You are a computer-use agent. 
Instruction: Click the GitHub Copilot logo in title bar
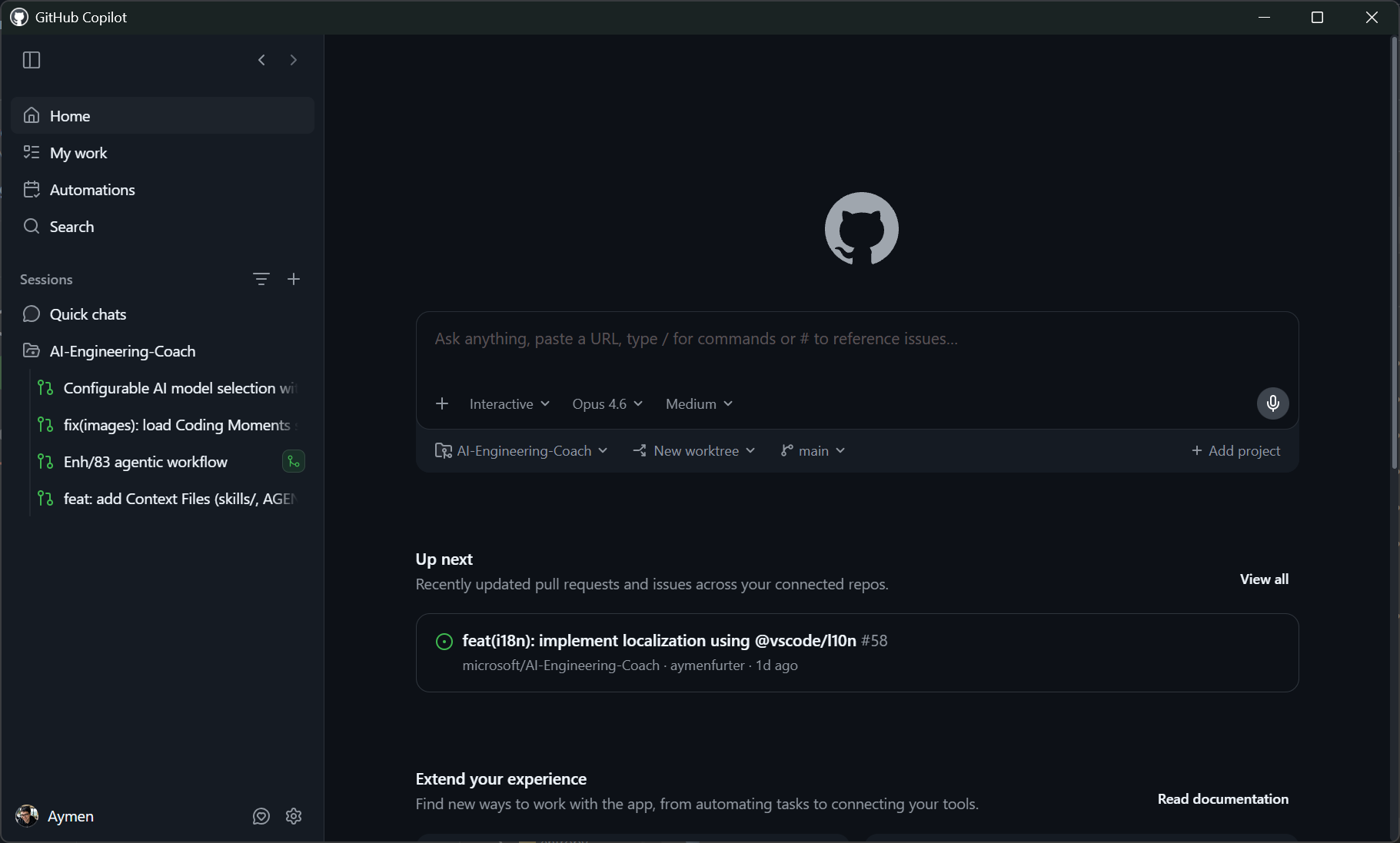[19, 17]
